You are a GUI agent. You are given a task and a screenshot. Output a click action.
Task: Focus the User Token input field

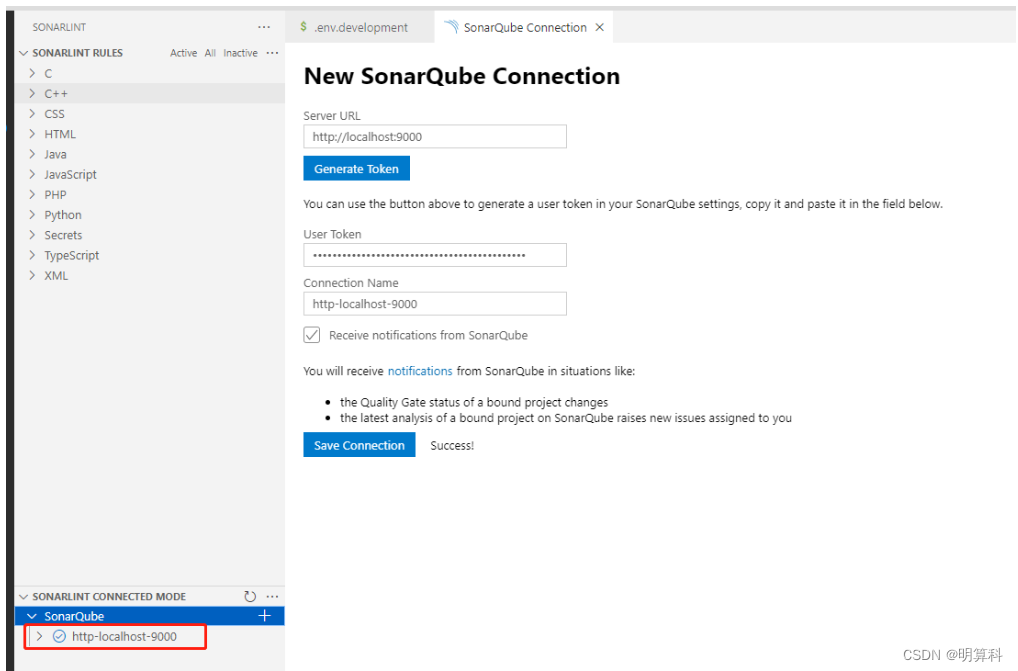click(x=435, y=255)
